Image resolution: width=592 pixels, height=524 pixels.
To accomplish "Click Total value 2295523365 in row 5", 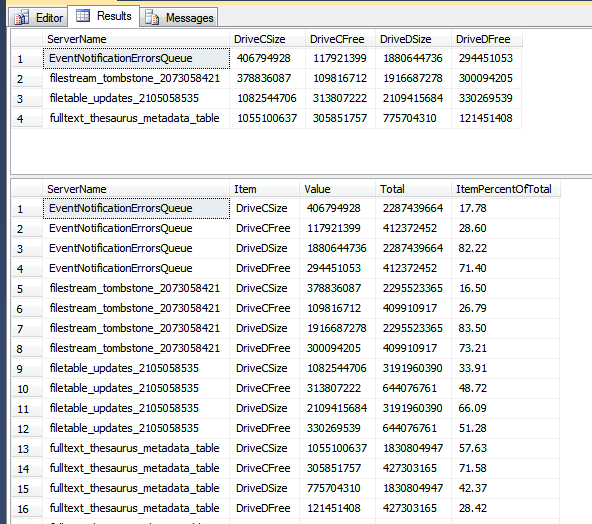I will click(413, 288).
